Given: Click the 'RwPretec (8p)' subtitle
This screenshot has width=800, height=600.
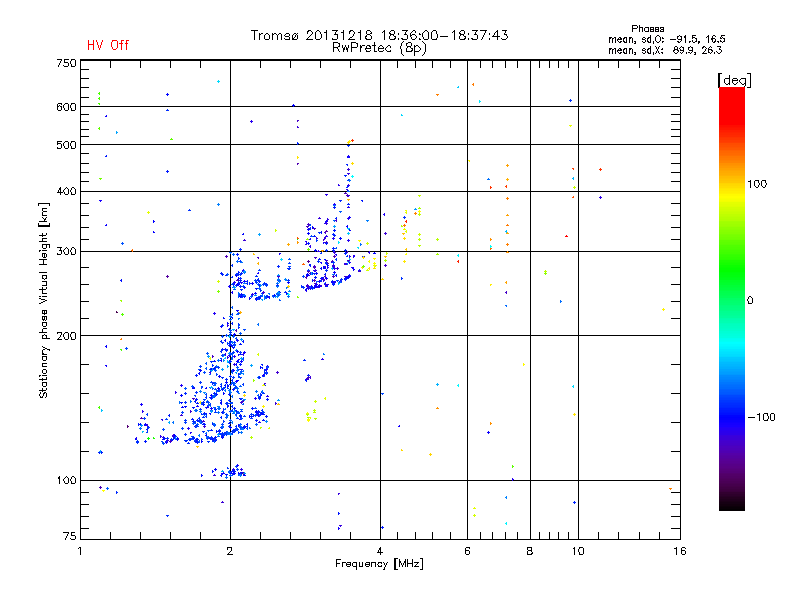Looking at the screenshot, I should click(x=379, y=48).
